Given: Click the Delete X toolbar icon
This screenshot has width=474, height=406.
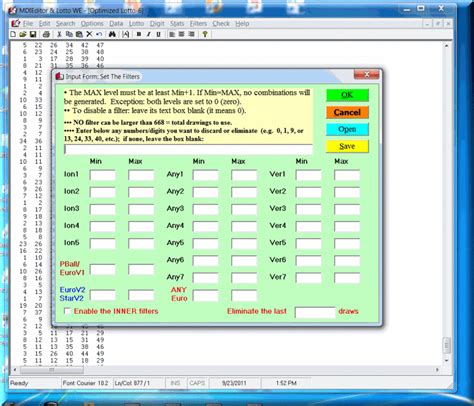Looking at the screenshot, I should point(89,34).
